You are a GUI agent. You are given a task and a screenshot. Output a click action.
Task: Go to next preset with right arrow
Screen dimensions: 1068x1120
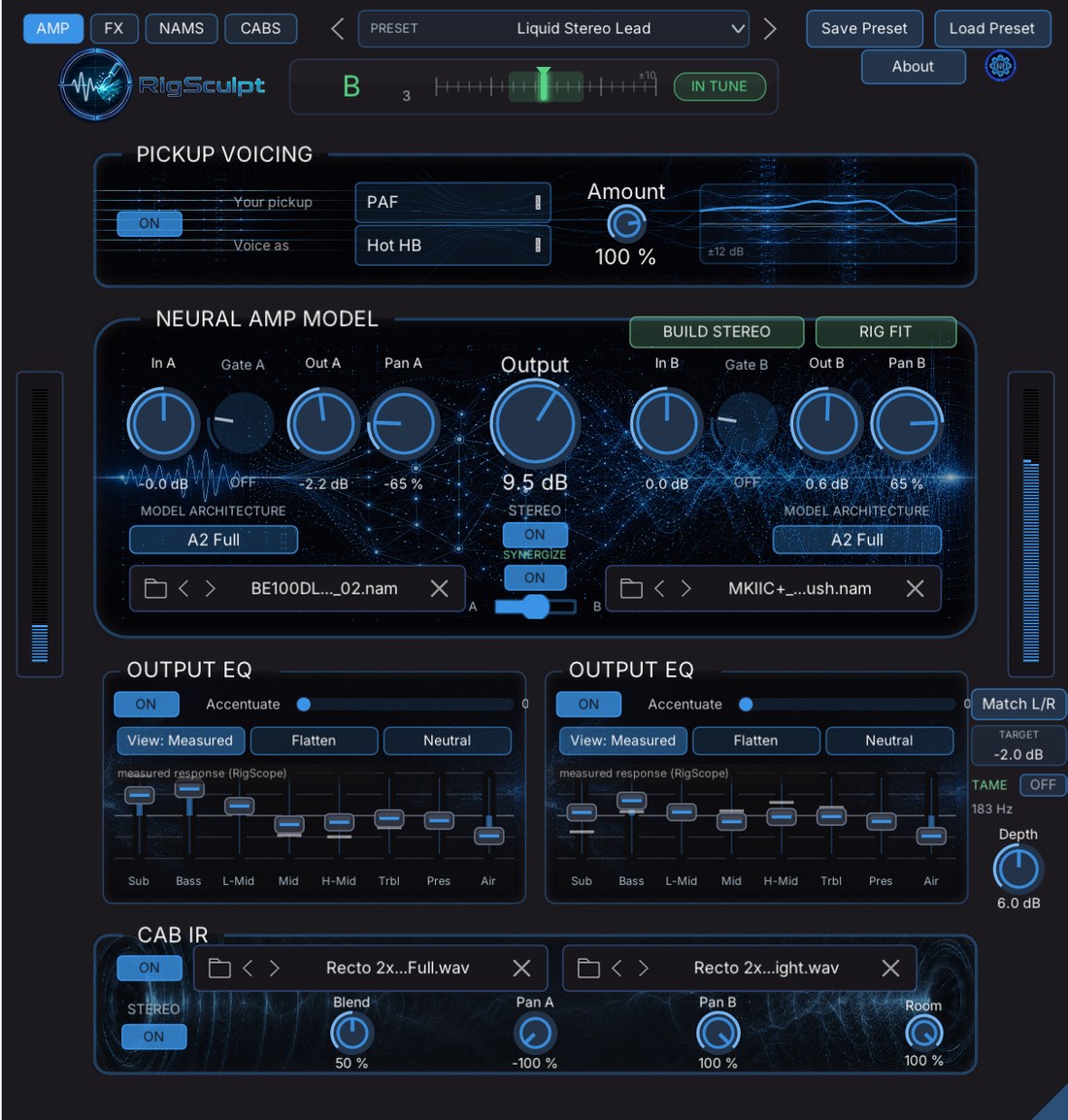pyautogui.click(x=769, y=29)
